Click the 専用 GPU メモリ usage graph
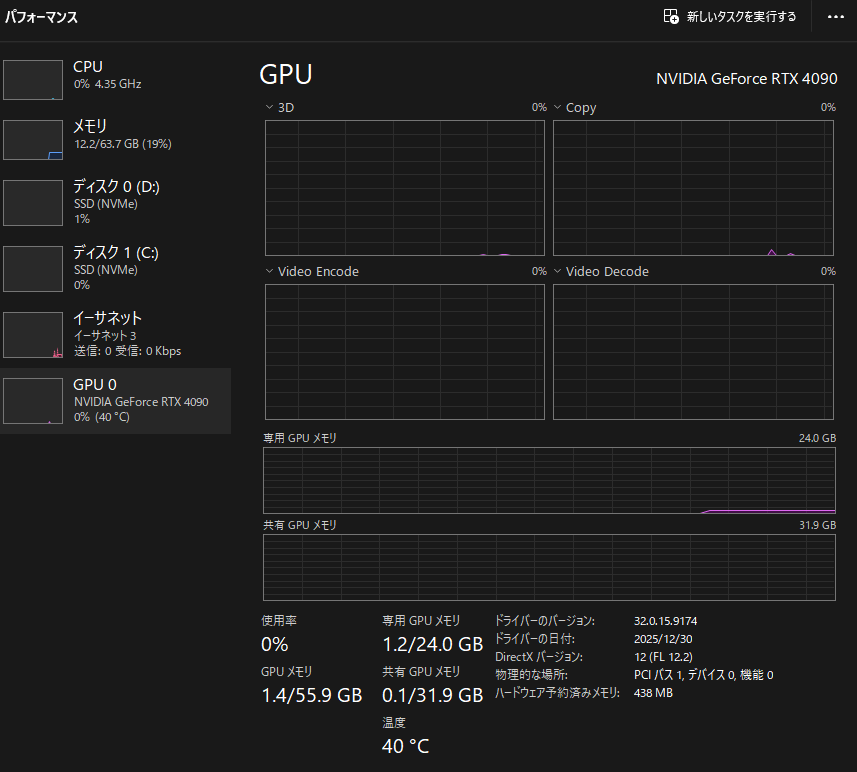The height and width of the screenshot is (772, 857). (549, 480)
